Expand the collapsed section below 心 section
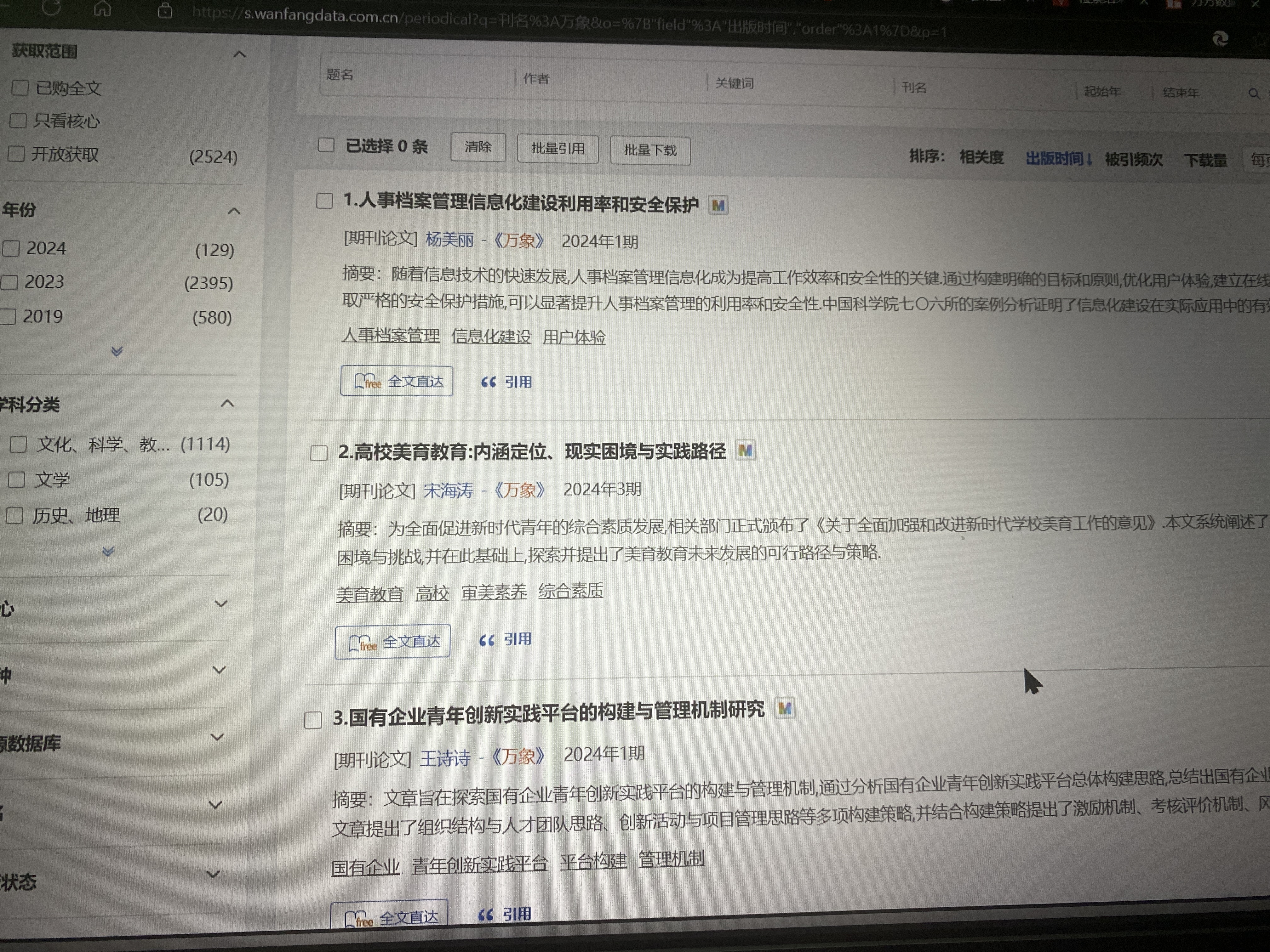Screen dimensions: 1270x952 coord(219,670)
